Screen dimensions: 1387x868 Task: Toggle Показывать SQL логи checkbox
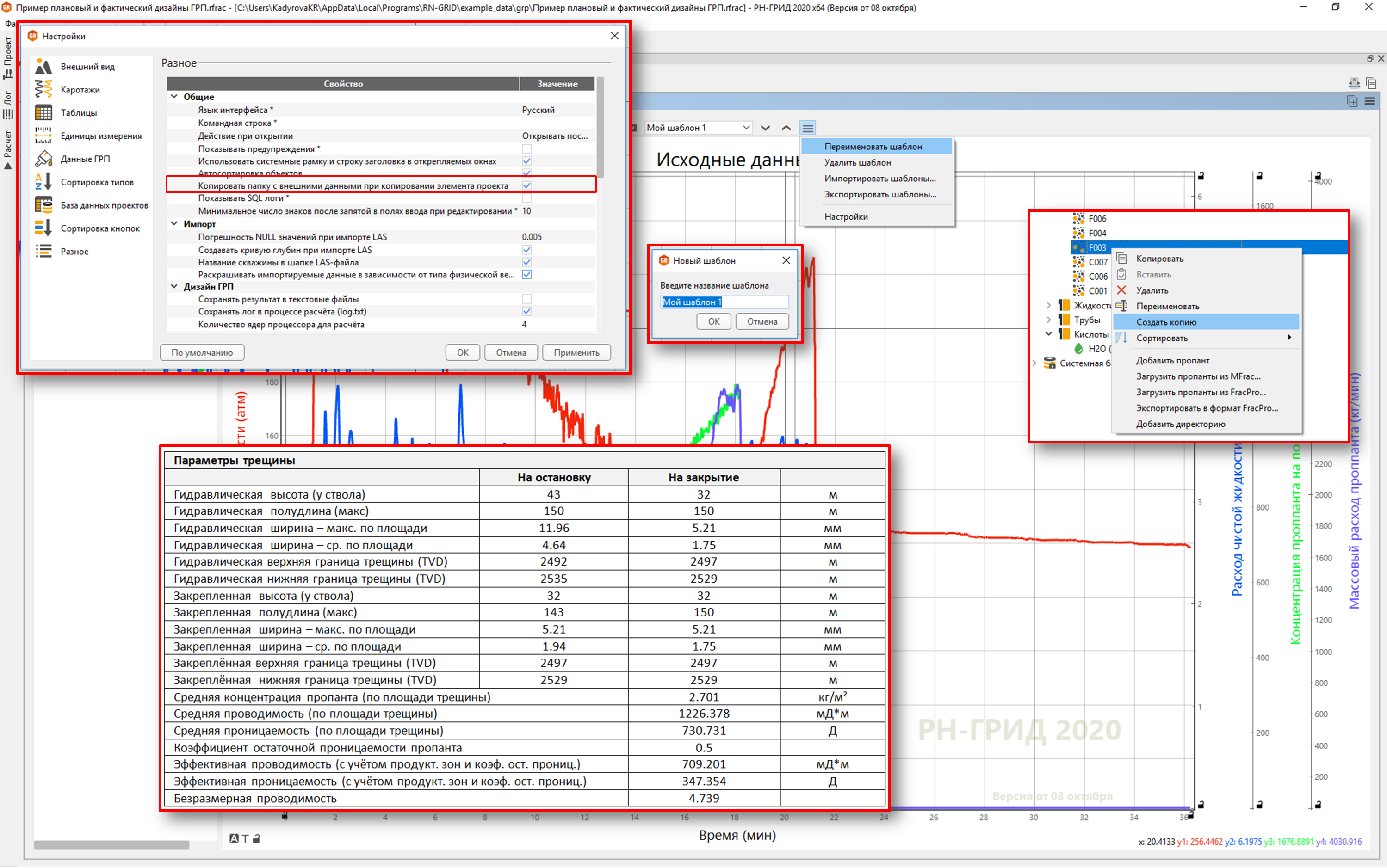tap(526, 198)
